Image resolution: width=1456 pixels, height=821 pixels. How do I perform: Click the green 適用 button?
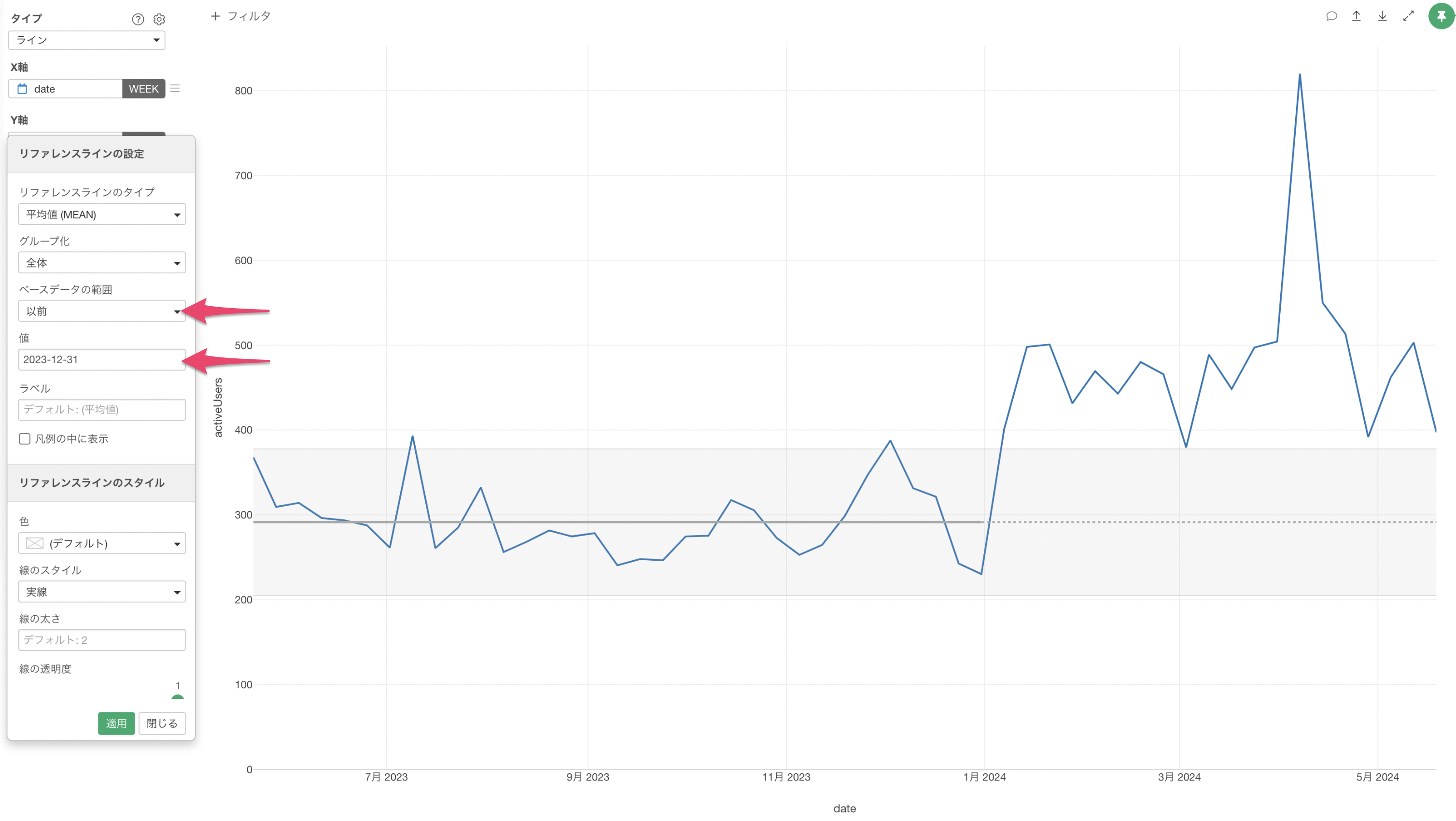pyautogui.click(x=116, y=723)
